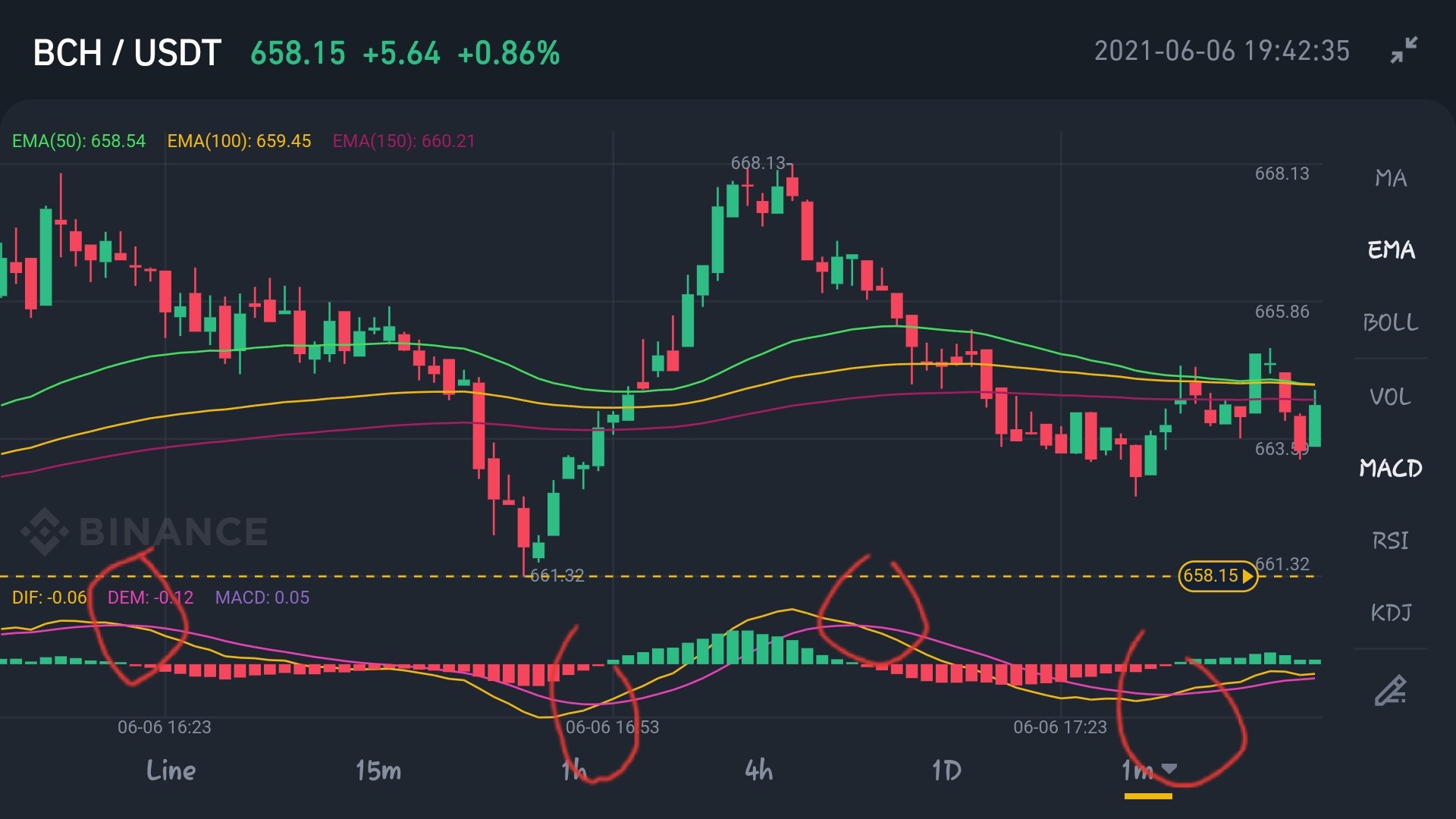Switch to the KDJ indicator
Screen dimensions: 1456x819
1391,613
